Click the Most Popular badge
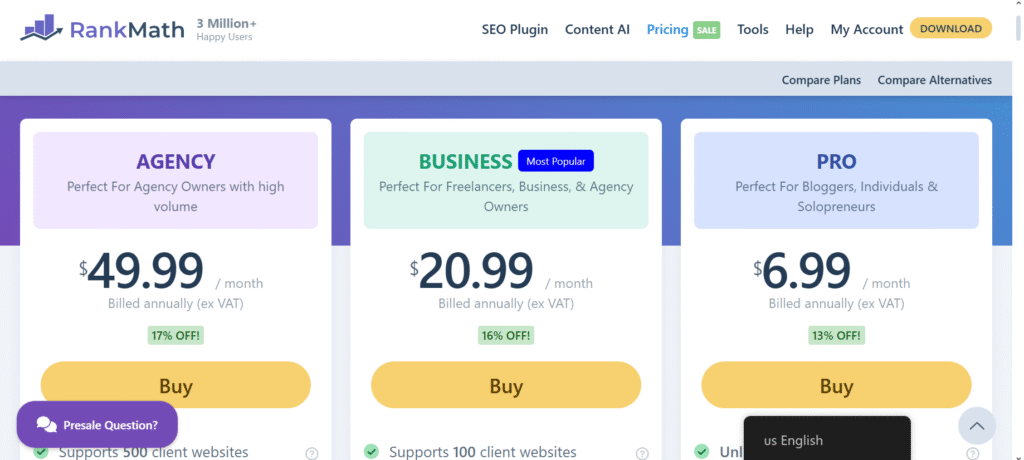The width and height of the screenshot is (1024, 460). point(556,161)
